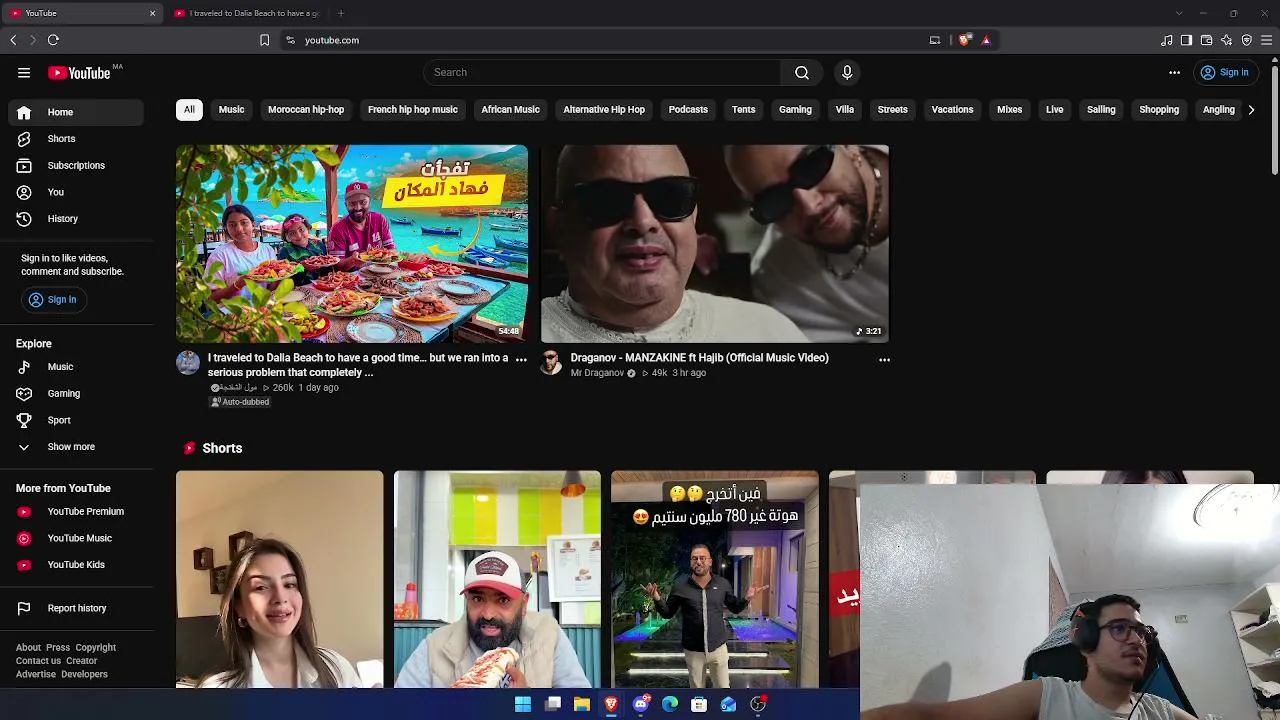The height and width of the screenshot is (720, 1280).
Task: Open the You section in the sidebar
Action: click(76, 192)
